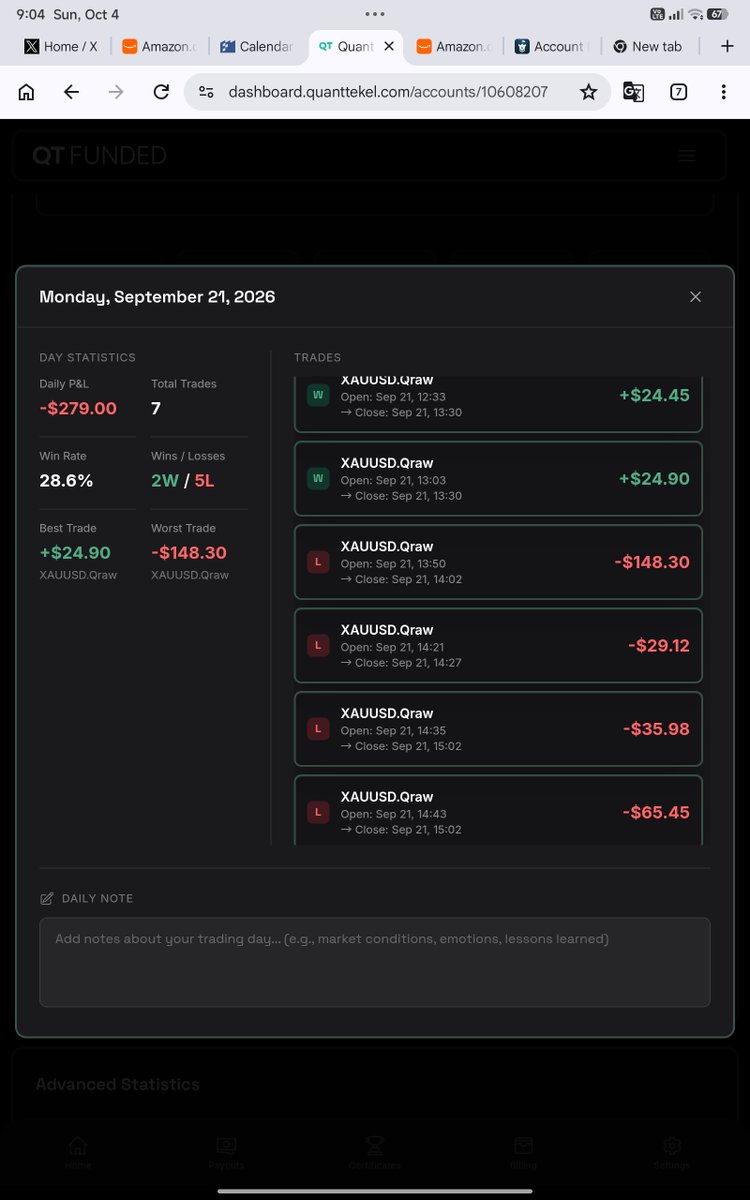
Task: Click the dimmed QT FUNDED logo
Action: click(x=99, y=155)
